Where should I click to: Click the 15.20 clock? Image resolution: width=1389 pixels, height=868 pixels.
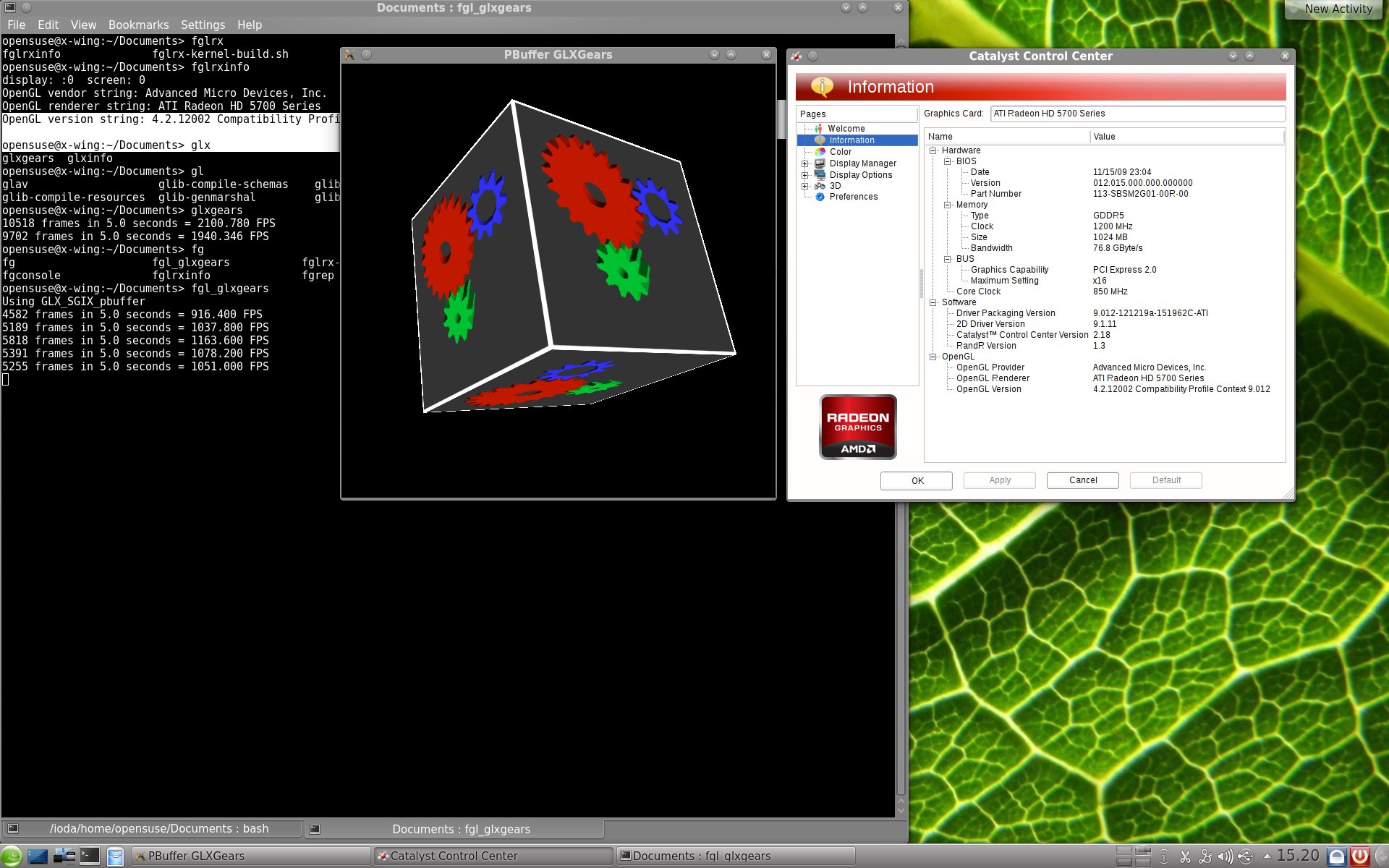point(1298,856)
